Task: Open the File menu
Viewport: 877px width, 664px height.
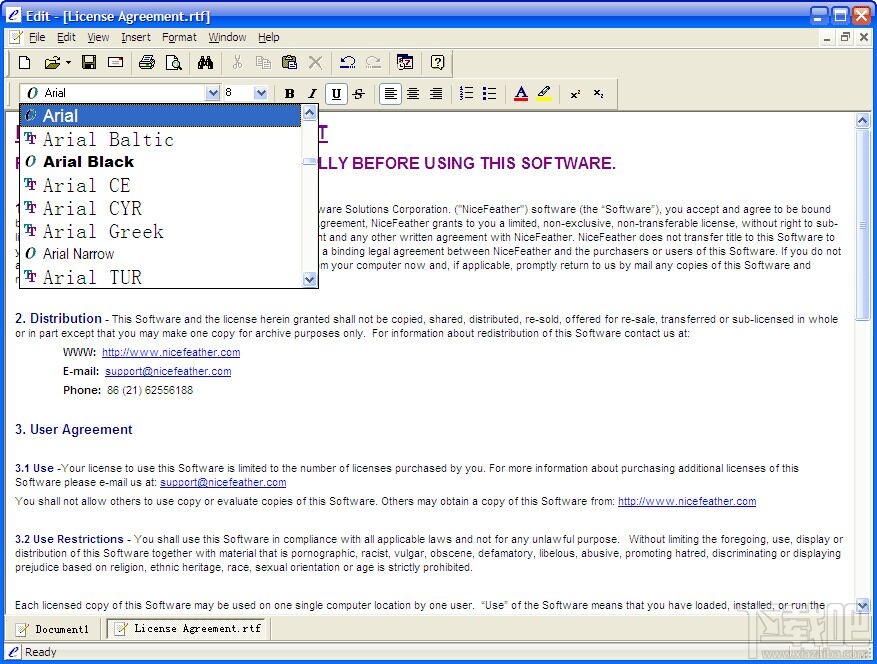Action: click(x=37, y=37)
